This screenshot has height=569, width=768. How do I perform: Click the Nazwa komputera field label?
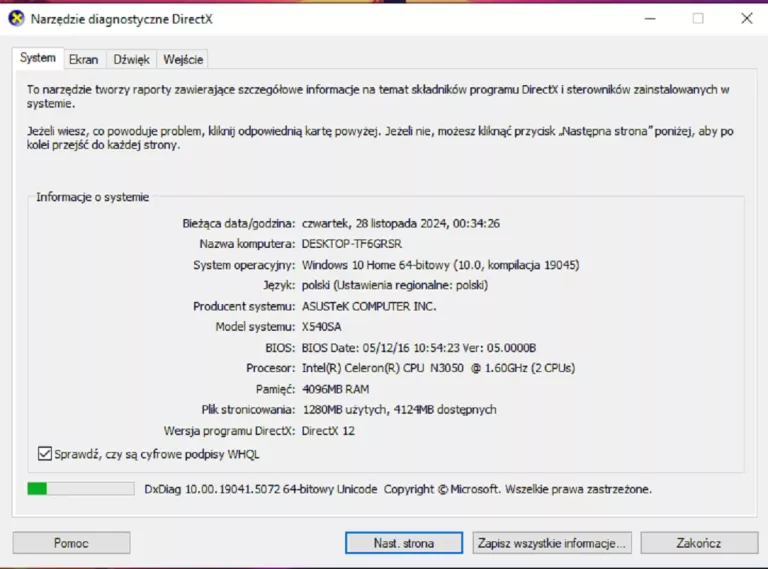click(247, 244)
